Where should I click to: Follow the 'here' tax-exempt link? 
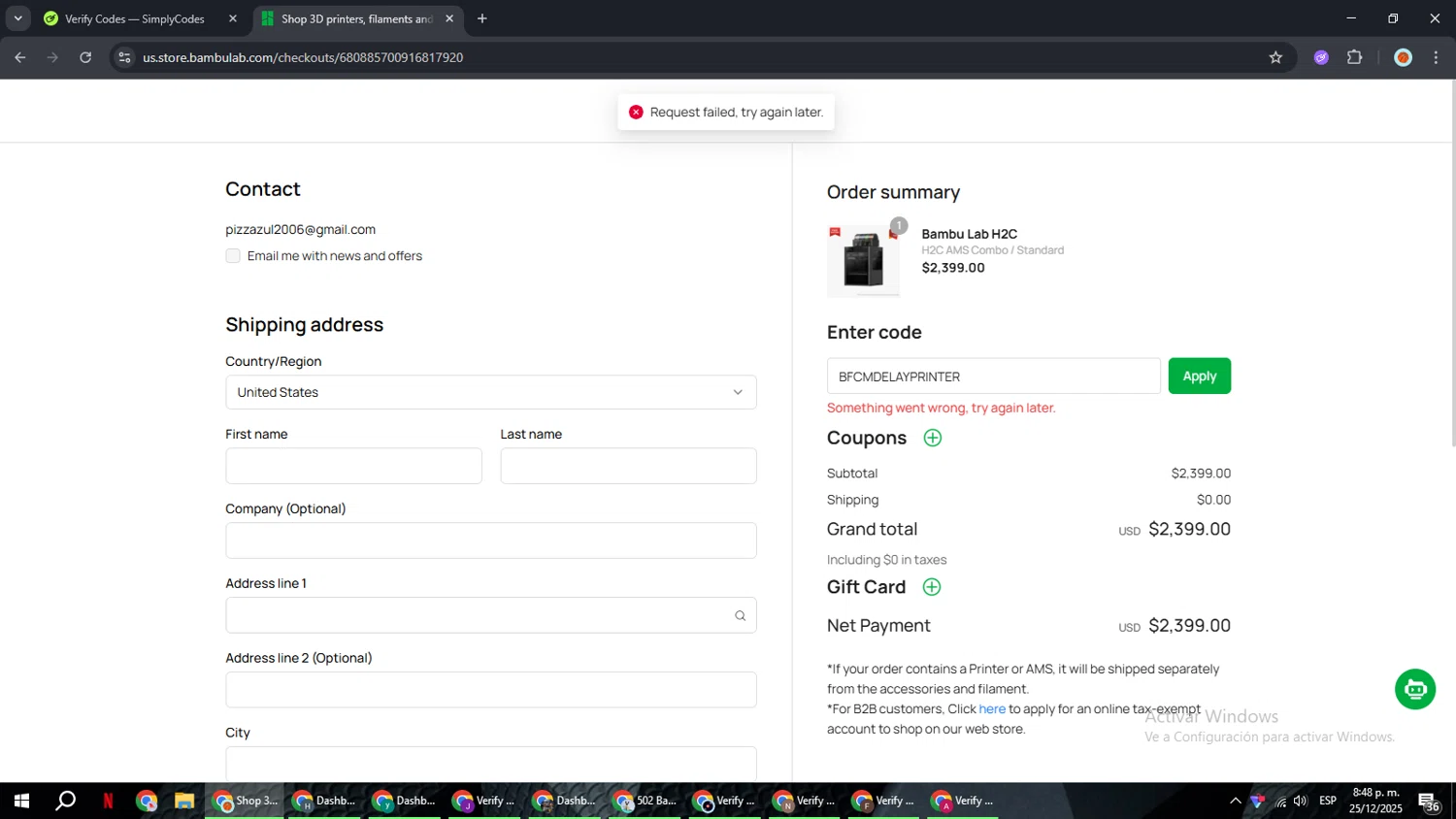coord(992,709)
